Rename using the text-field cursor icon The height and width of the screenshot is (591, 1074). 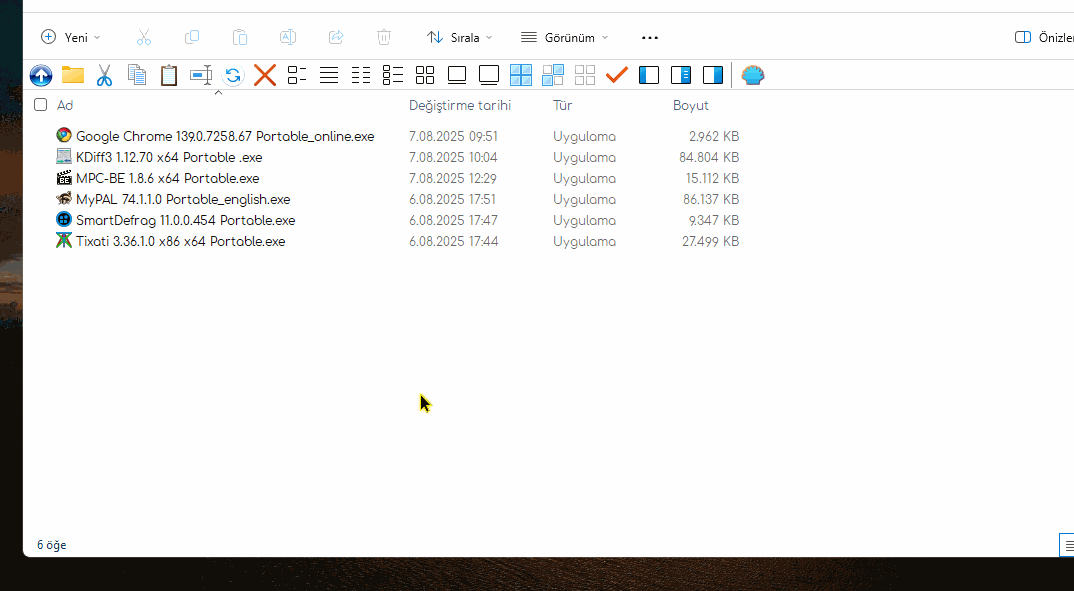[x=201, y=75]
